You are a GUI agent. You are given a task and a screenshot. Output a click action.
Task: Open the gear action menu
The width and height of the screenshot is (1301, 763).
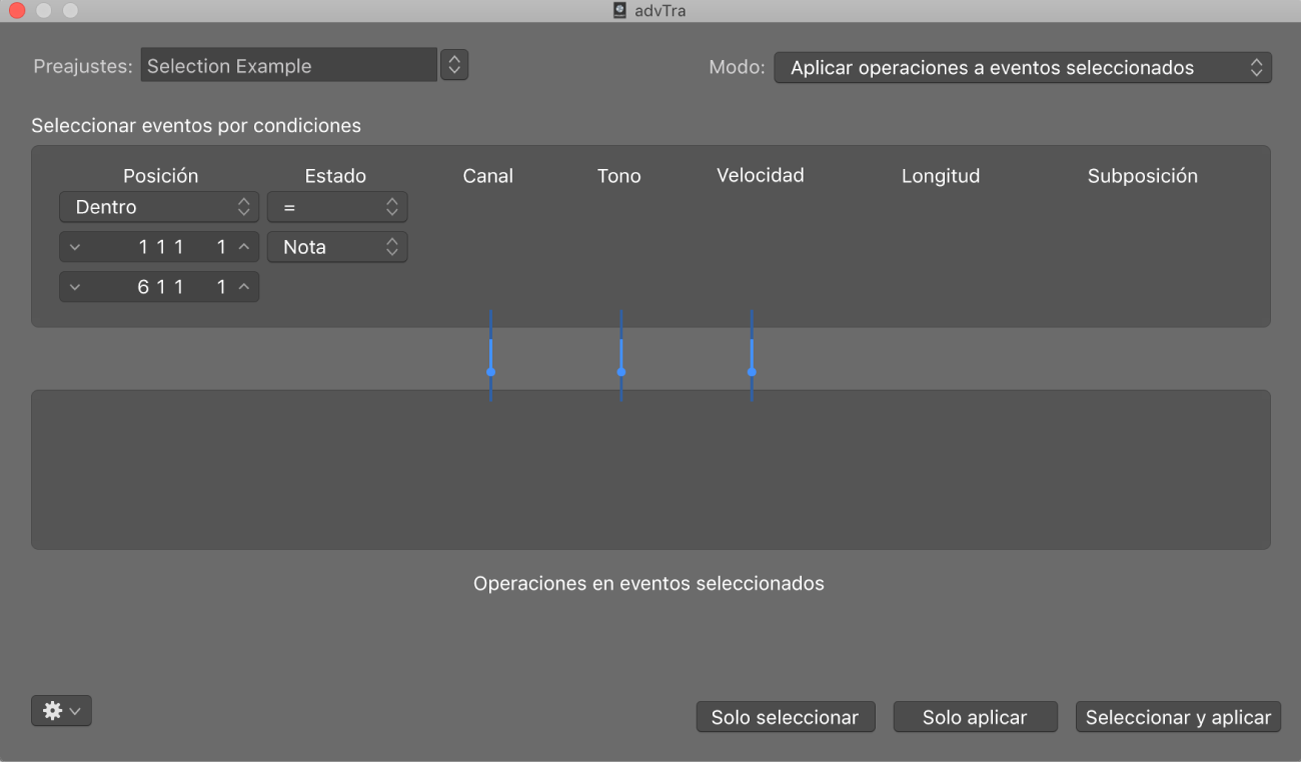[x=61, y=710]
